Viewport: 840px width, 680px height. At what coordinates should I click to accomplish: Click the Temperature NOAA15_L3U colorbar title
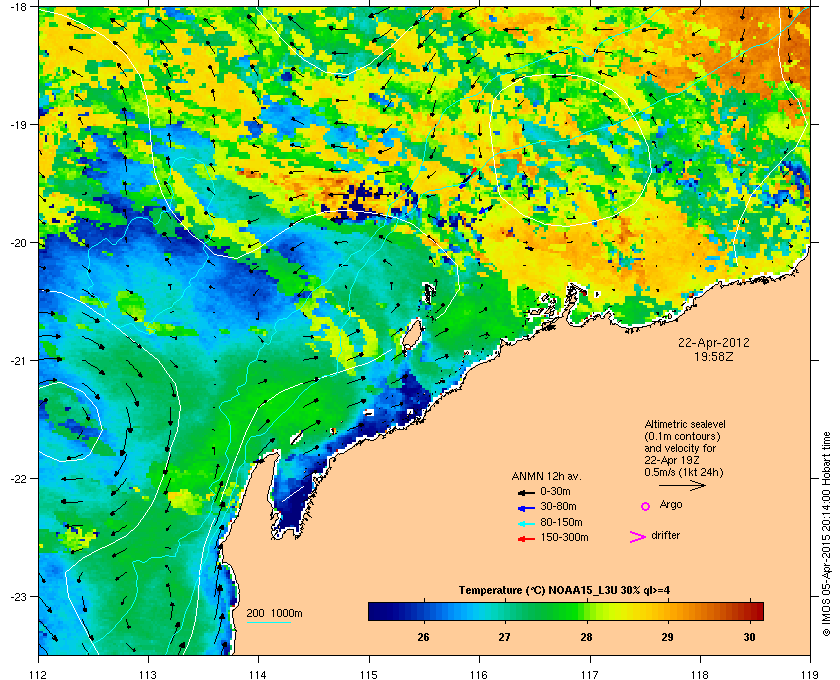(x=564, y=591)
